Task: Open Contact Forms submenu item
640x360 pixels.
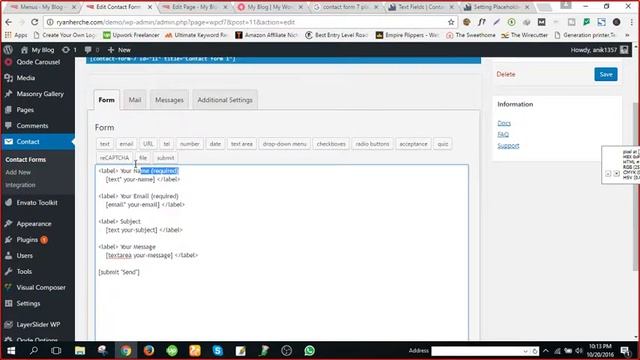Action: coord(25,160)
